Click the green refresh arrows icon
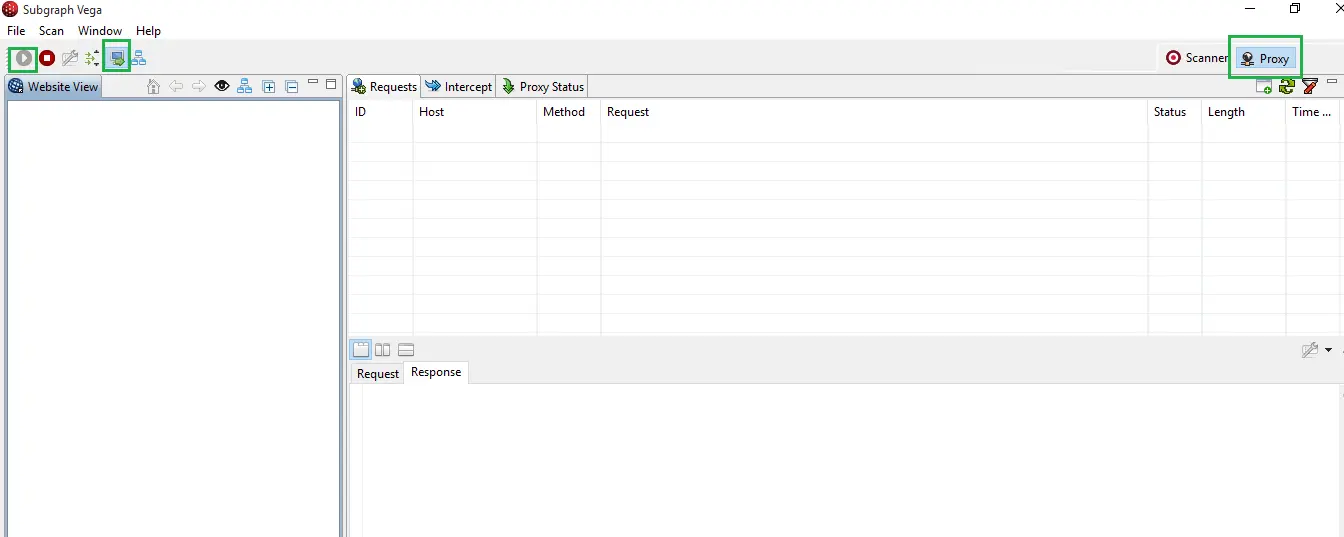Viewport: 1344px width, 537px height. (x=1287, y=87)
